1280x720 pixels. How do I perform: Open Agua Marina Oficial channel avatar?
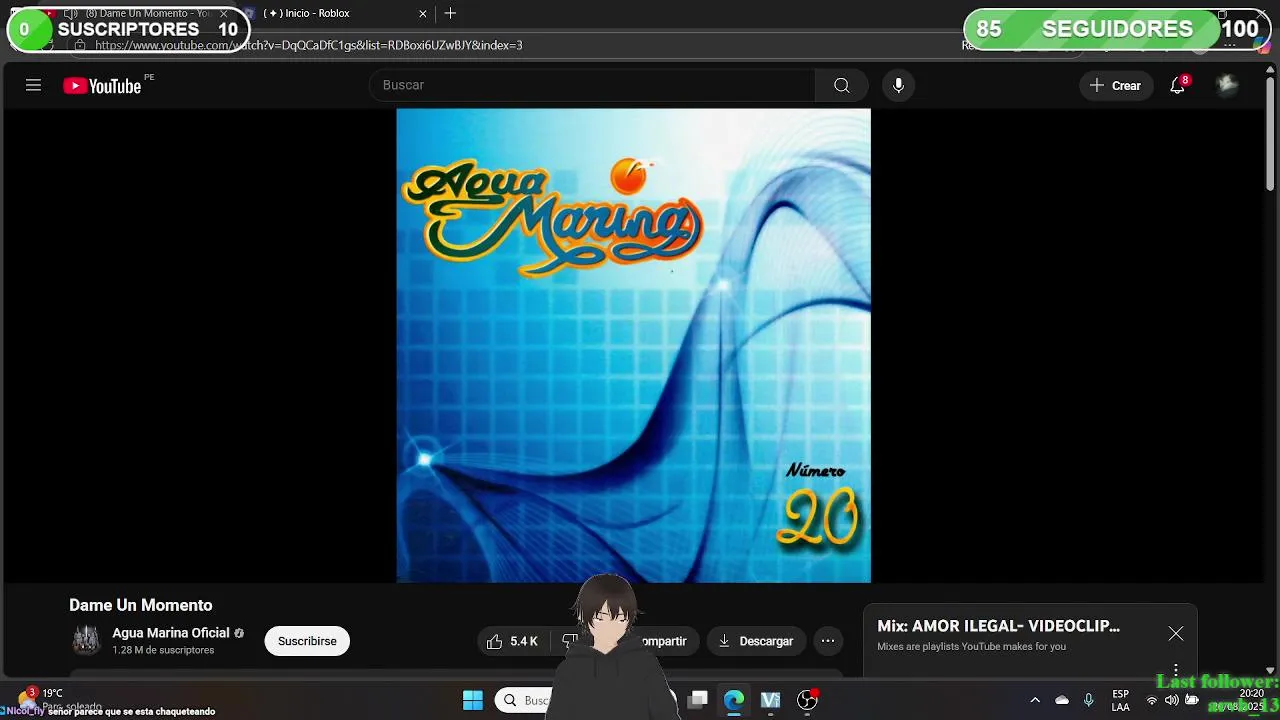[86, 640]
